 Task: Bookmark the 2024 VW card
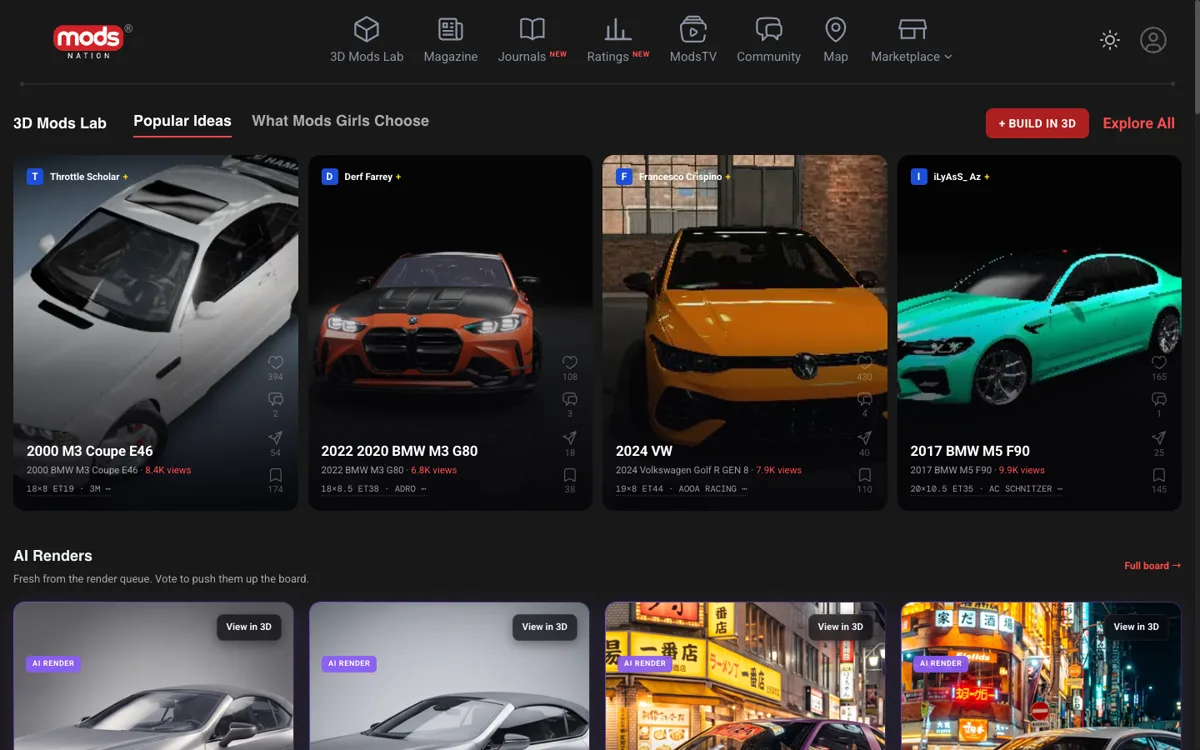tap(864, 475)
